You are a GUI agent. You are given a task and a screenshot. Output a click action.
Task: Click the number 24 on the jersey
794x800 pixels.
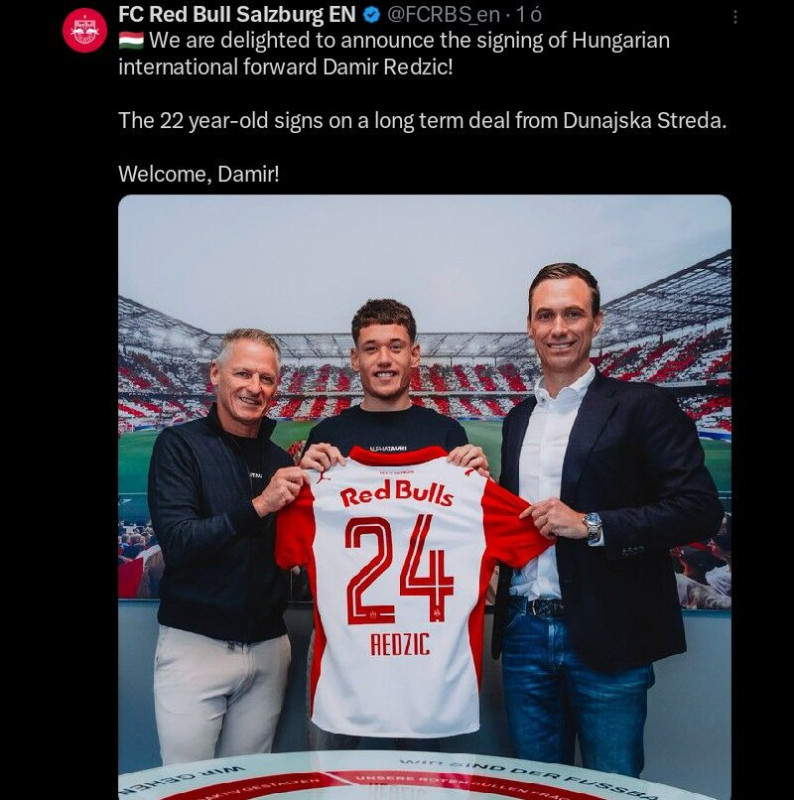click(399, 570)
